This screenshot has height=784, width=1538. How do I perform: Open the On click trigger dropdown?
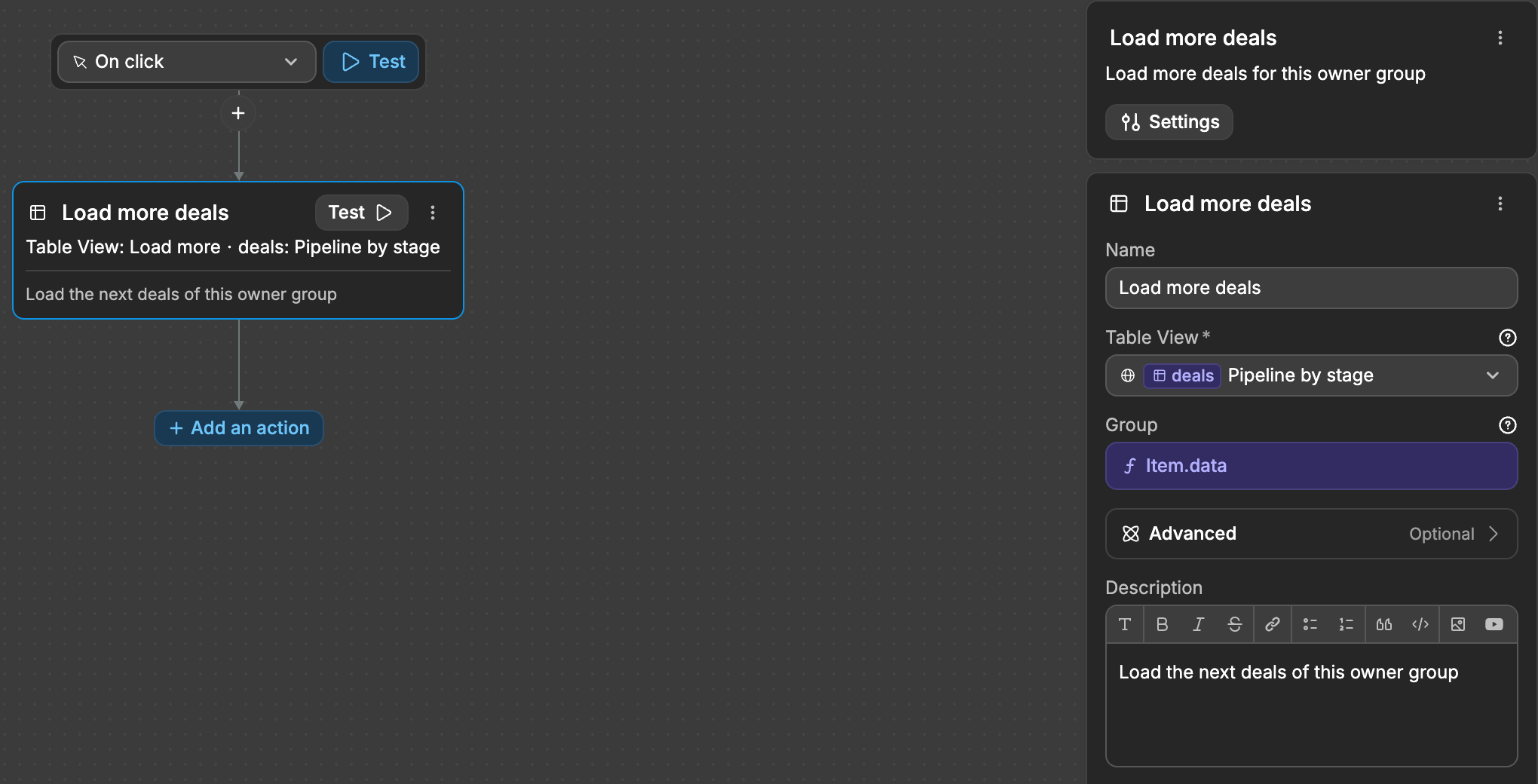(x=187, y=62)
